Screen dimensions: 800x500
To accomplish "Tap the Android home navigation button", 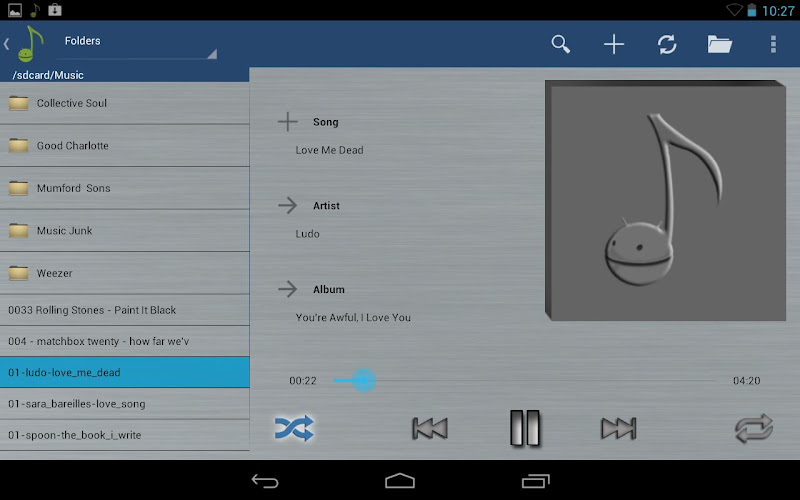I will click(x=400, y=481).
